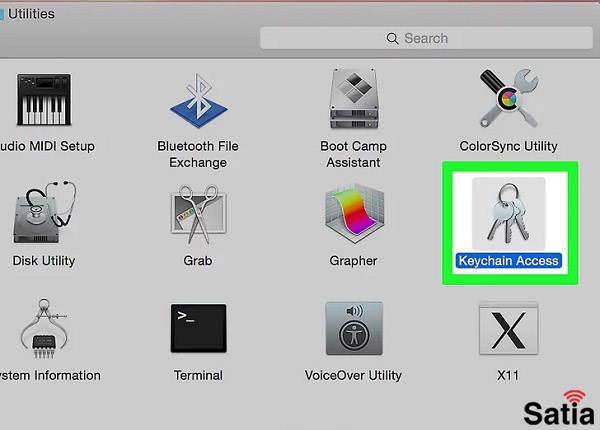Click the magnifying glass in search bar

[x=392, y=38]
